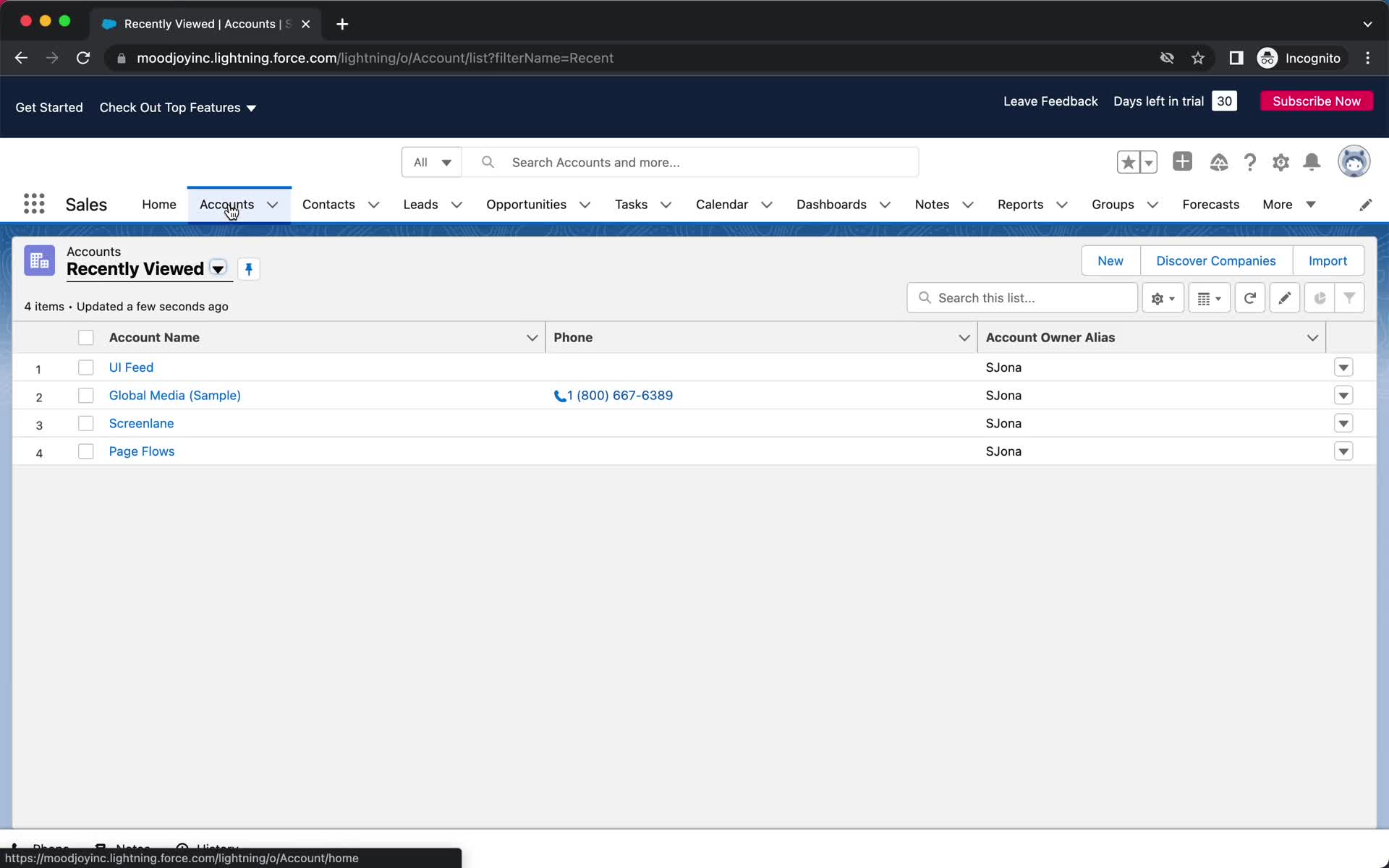Click Discover Companies button
Viewport: 1389px width, 868px height.
click(1215, 260)
